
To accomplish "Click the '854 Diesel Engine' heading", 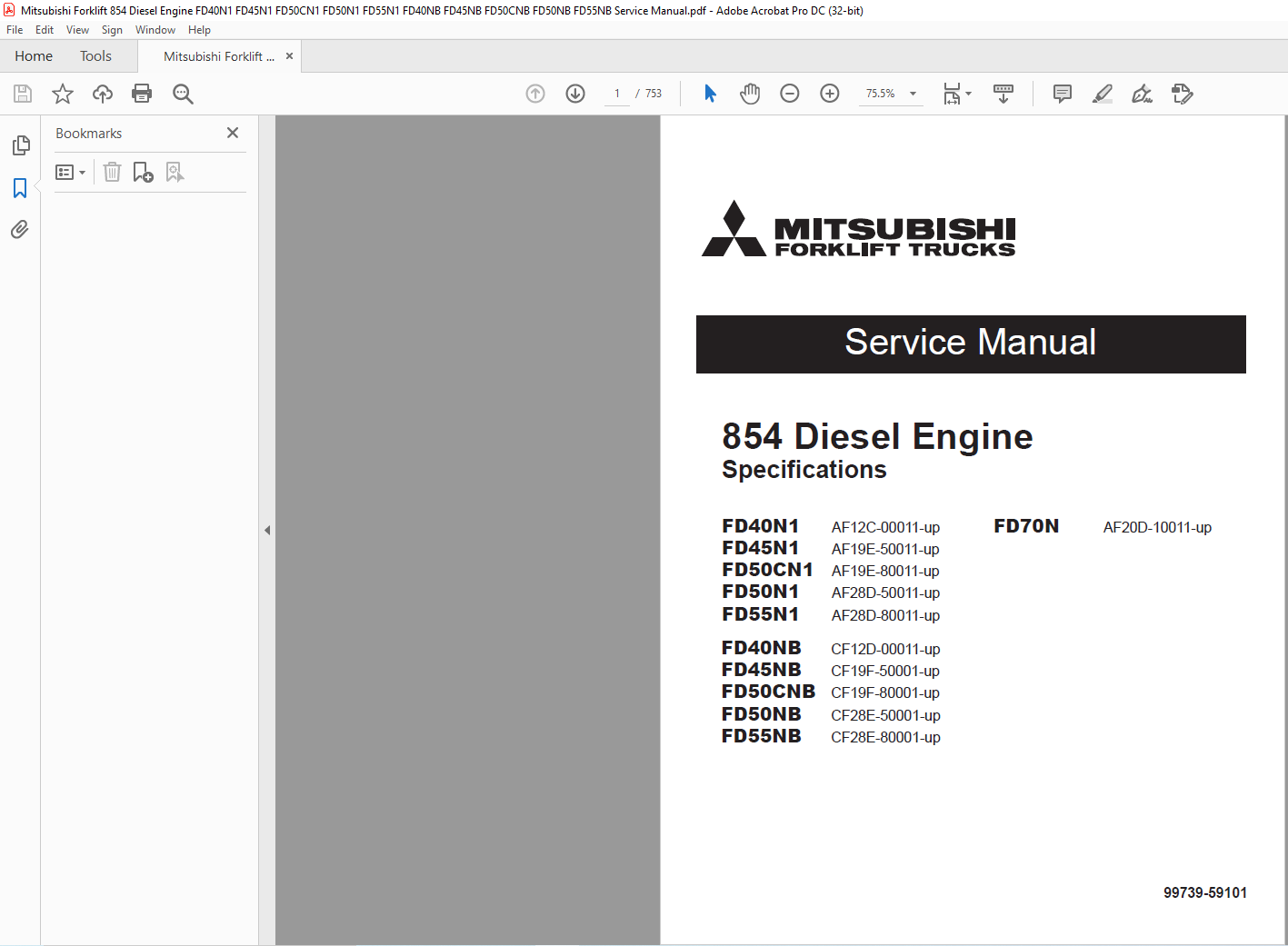I will (877, 437).
